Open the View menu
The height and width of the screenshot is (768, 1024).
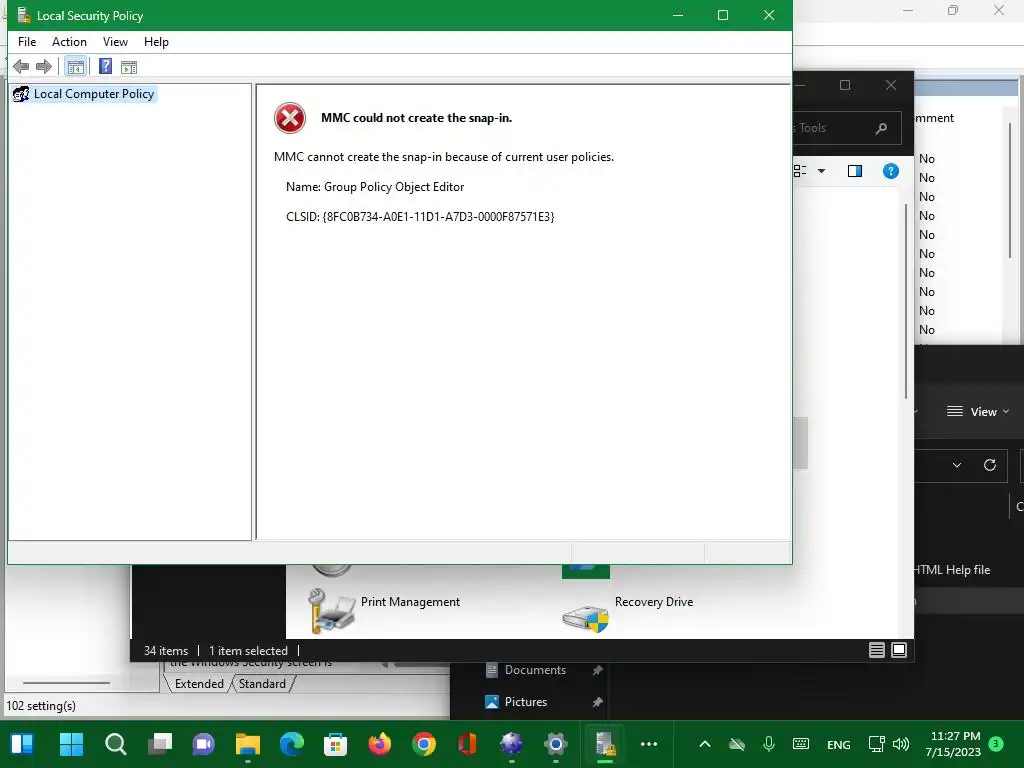tap(115, 42)
